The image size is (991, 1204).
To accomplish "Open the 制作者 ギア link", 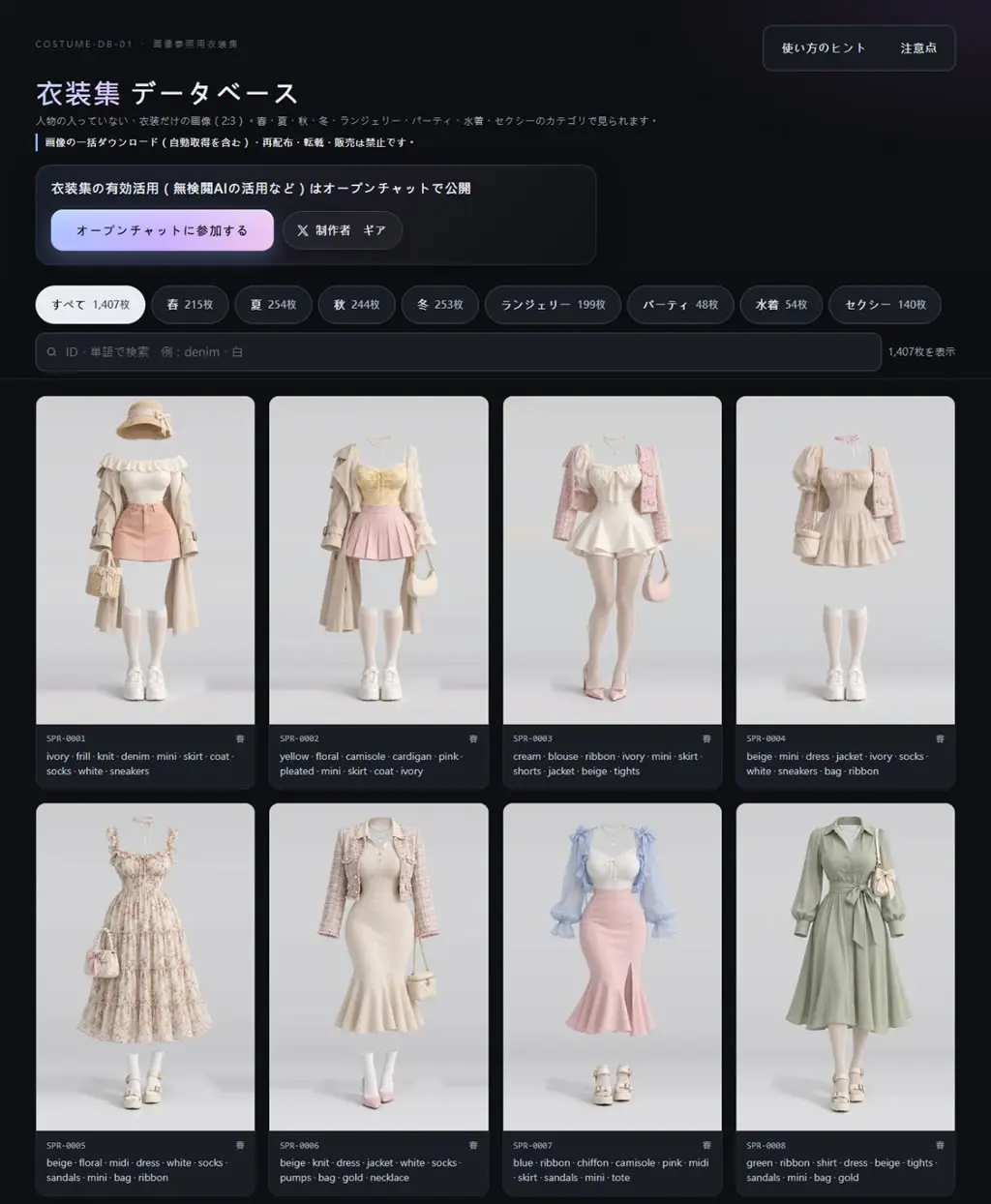I will pyautogui.click(x=342, y=230).
